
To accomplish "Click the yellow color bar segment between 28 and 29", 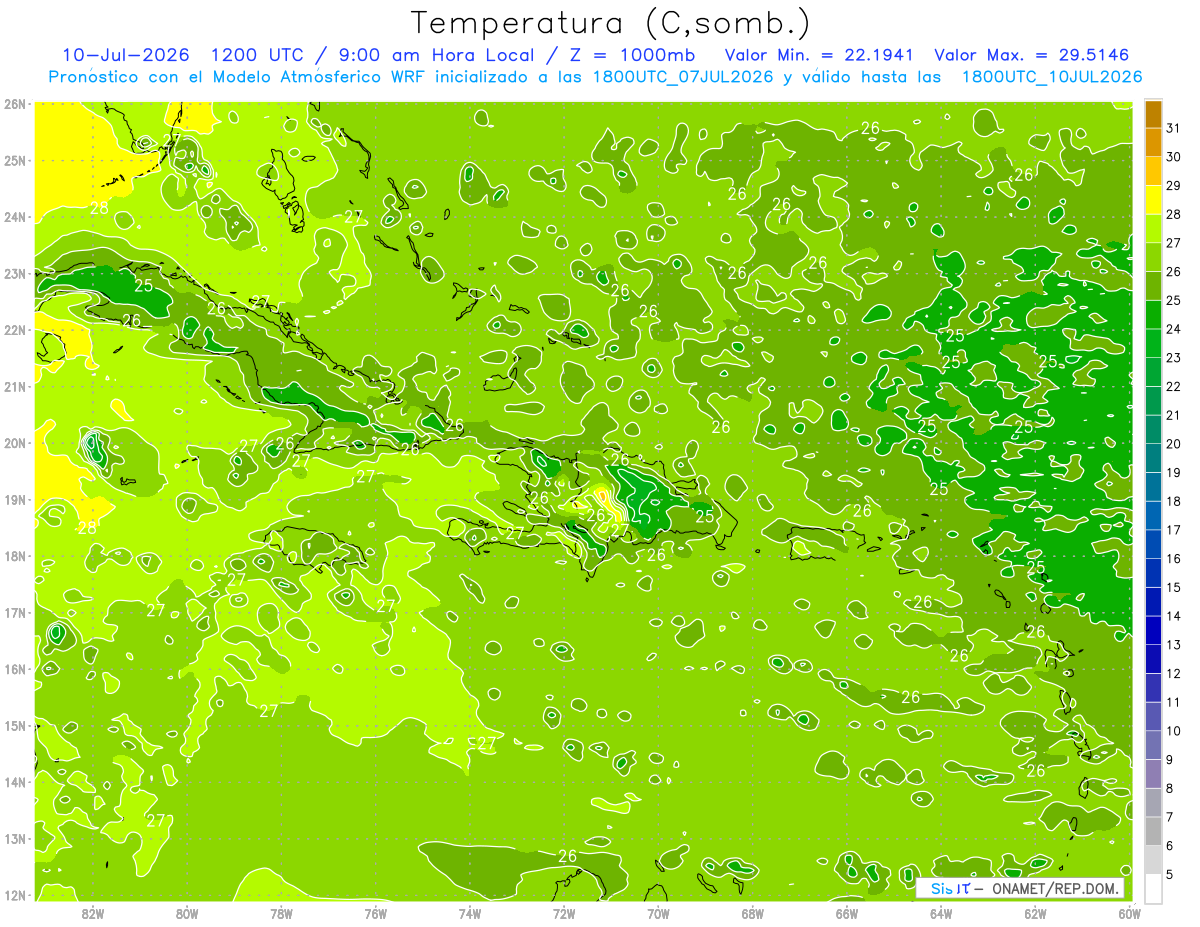I will click(1153, 200).
